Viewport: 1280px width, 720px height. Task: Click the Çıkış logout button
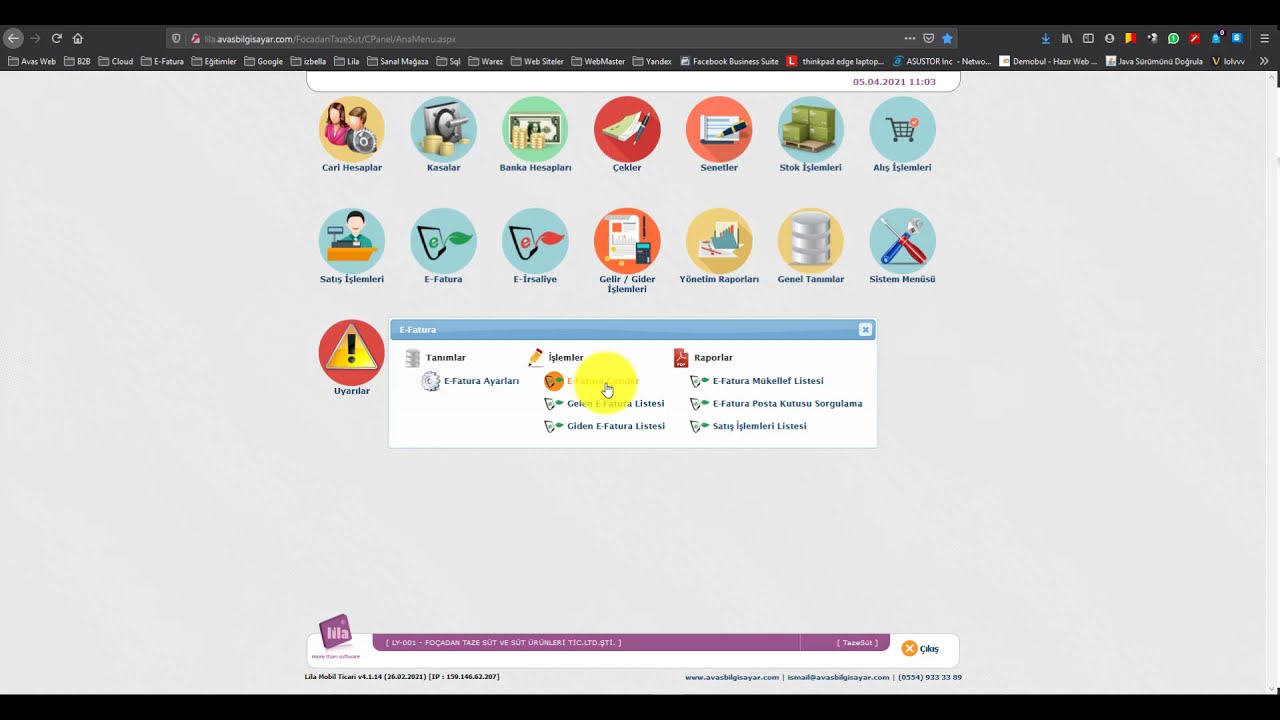(x=920, y=648)
